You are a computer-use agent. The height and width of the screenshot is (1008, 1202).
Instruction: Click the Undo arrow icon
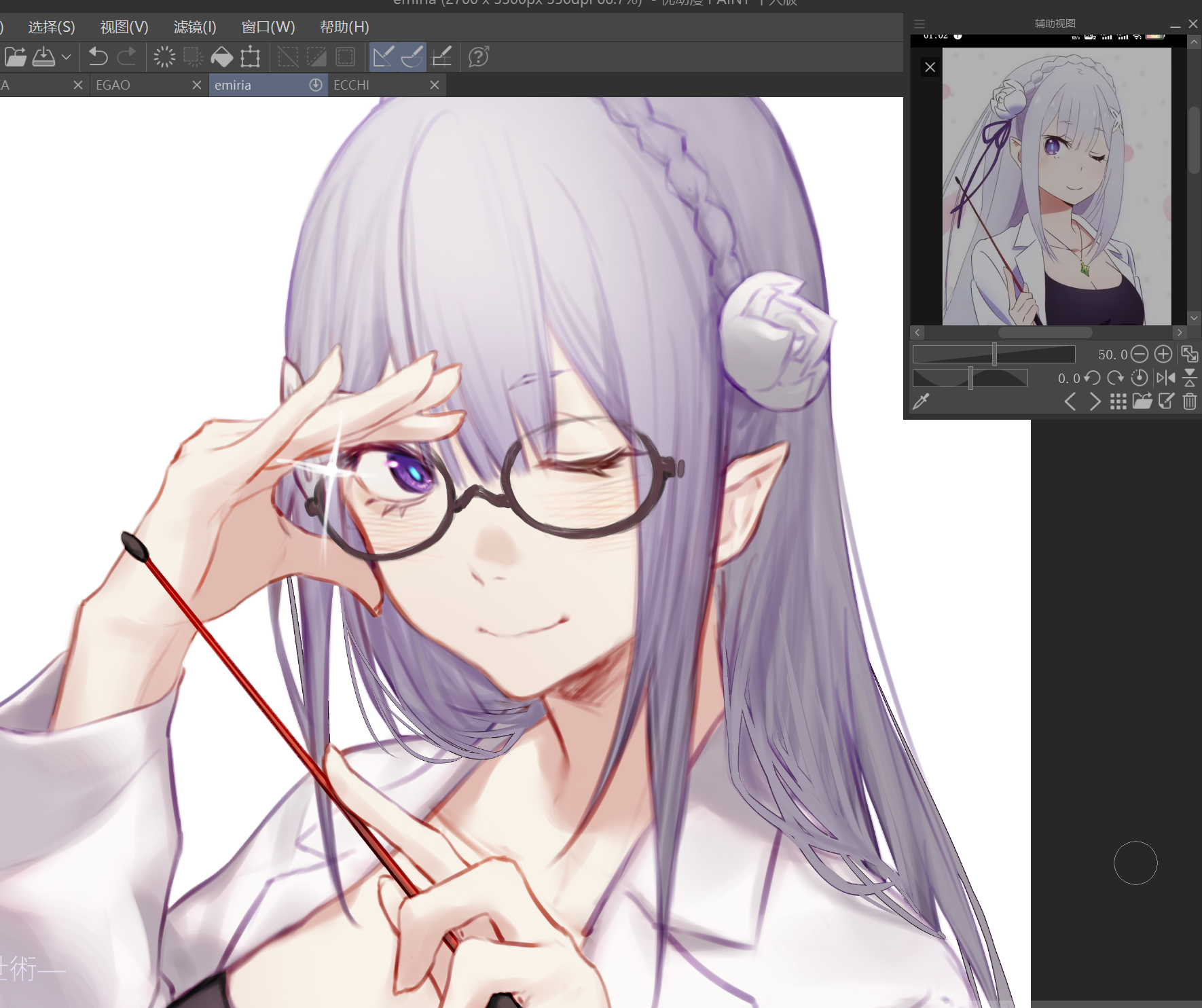98,57
